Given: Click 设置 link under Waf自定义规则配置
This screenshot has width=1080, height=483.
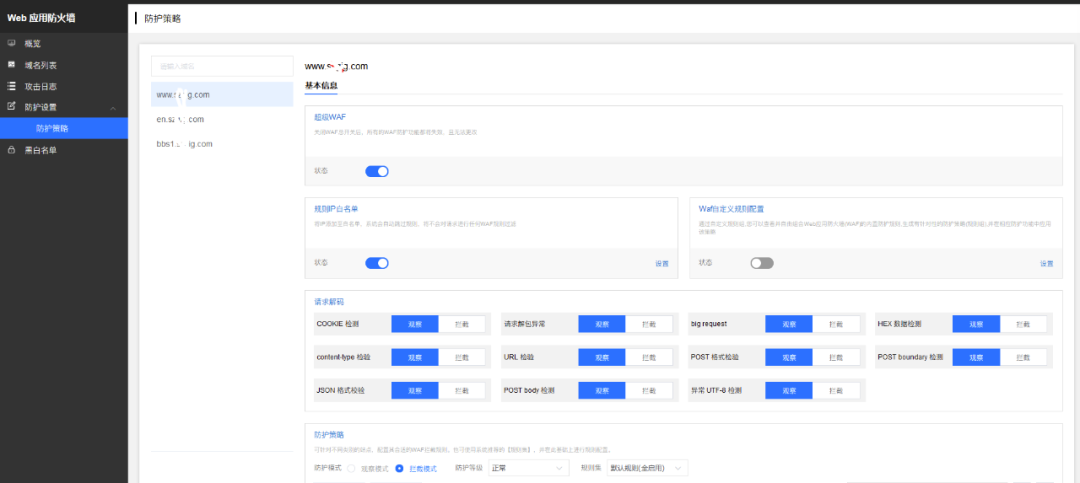Looking at the screenshot, I should click(x=1046, y=264).
